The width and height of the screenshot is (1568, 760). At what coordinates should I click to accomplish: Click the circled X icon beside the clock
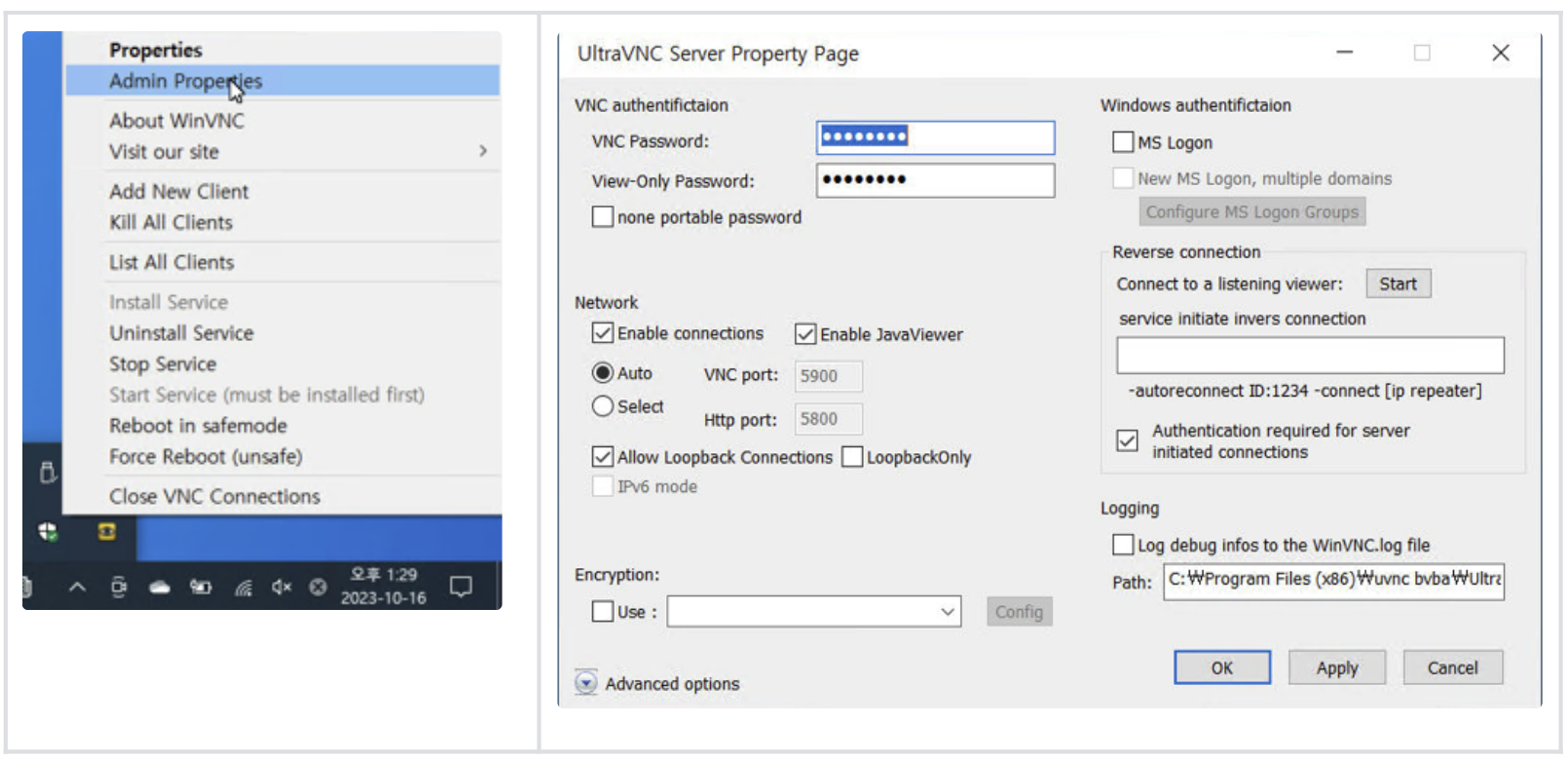[317, 587]
